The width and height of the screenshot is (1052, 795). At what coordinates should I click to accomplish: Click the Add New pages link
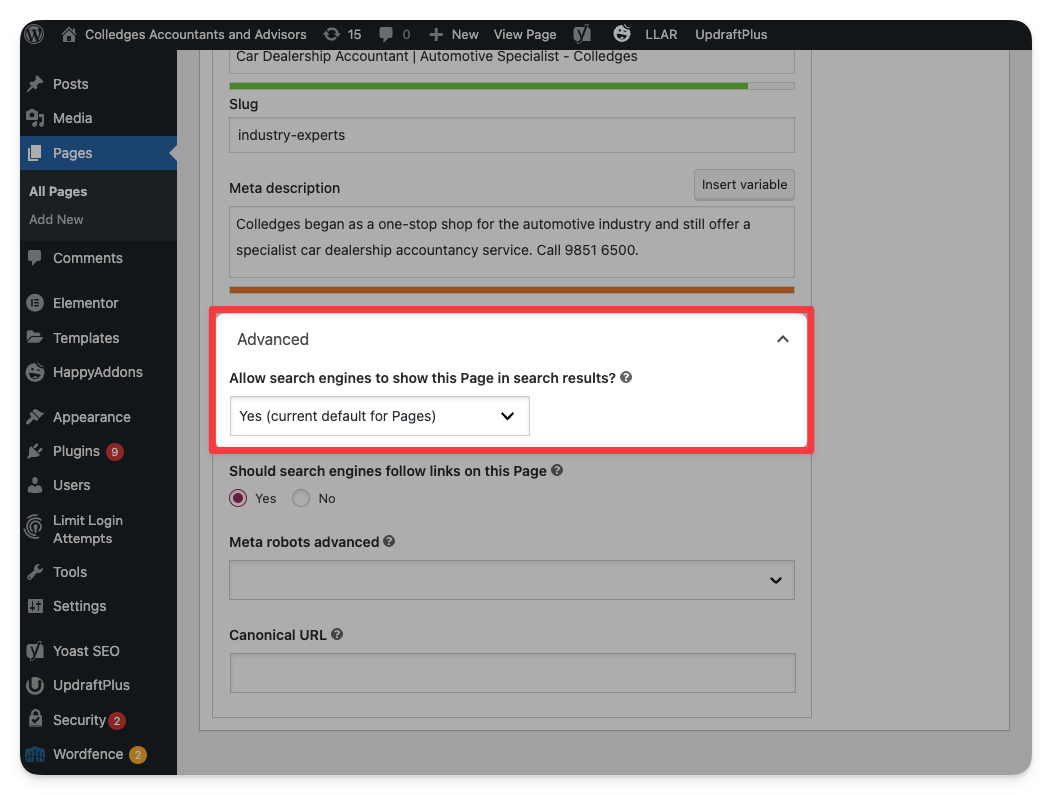point(56,219)
